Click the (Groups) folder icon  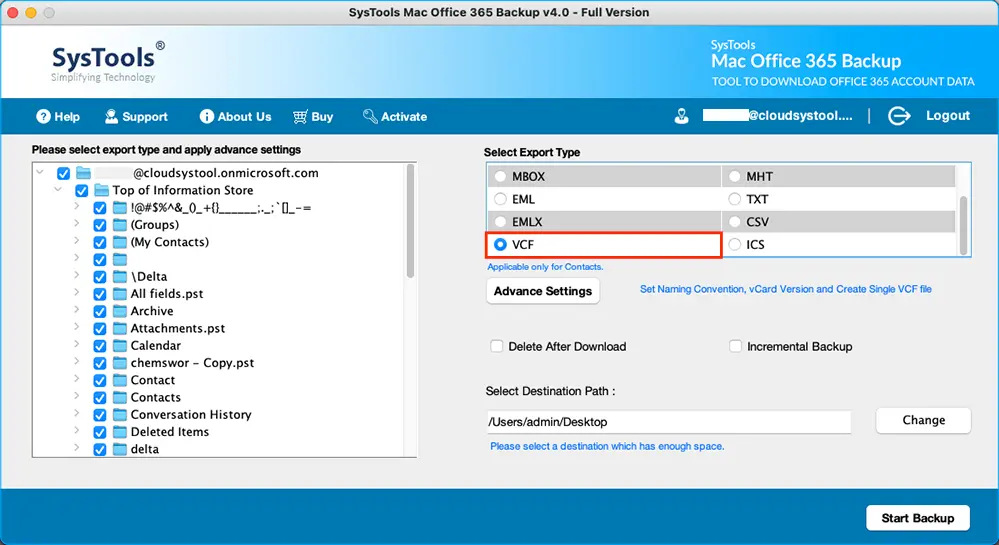tap(120, 225)
